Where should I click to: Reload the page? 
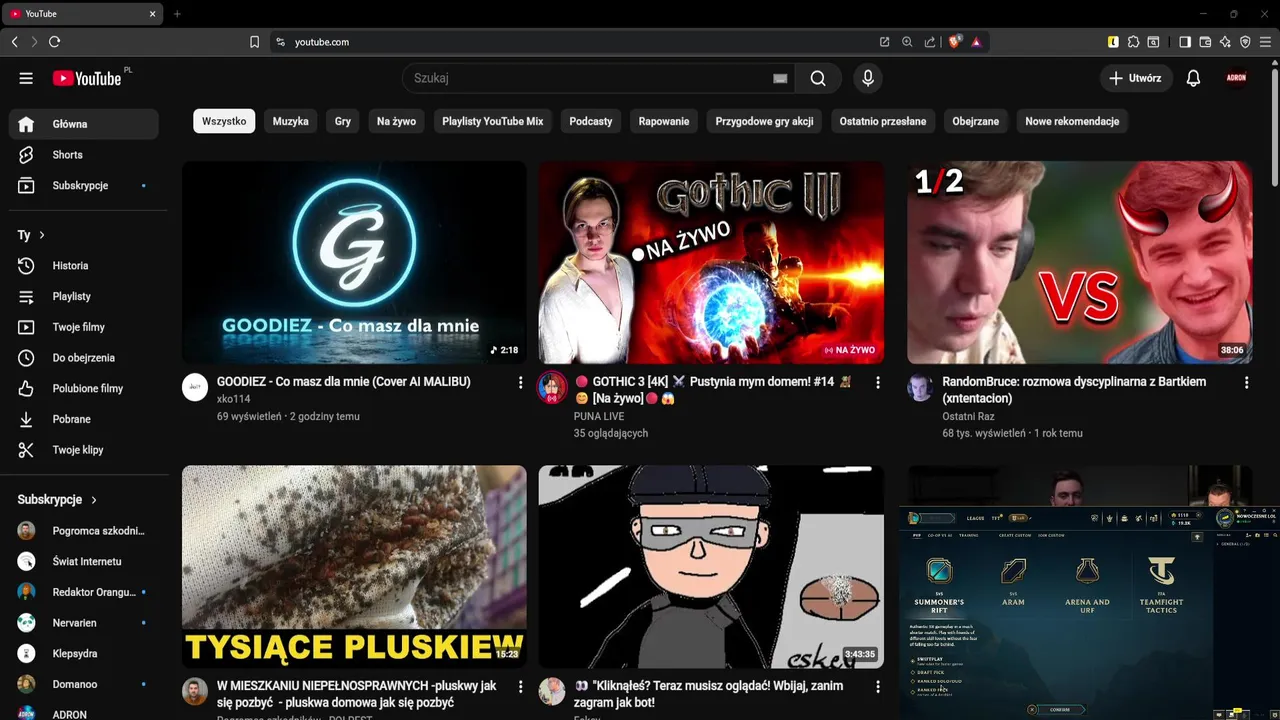click(55, 42)
